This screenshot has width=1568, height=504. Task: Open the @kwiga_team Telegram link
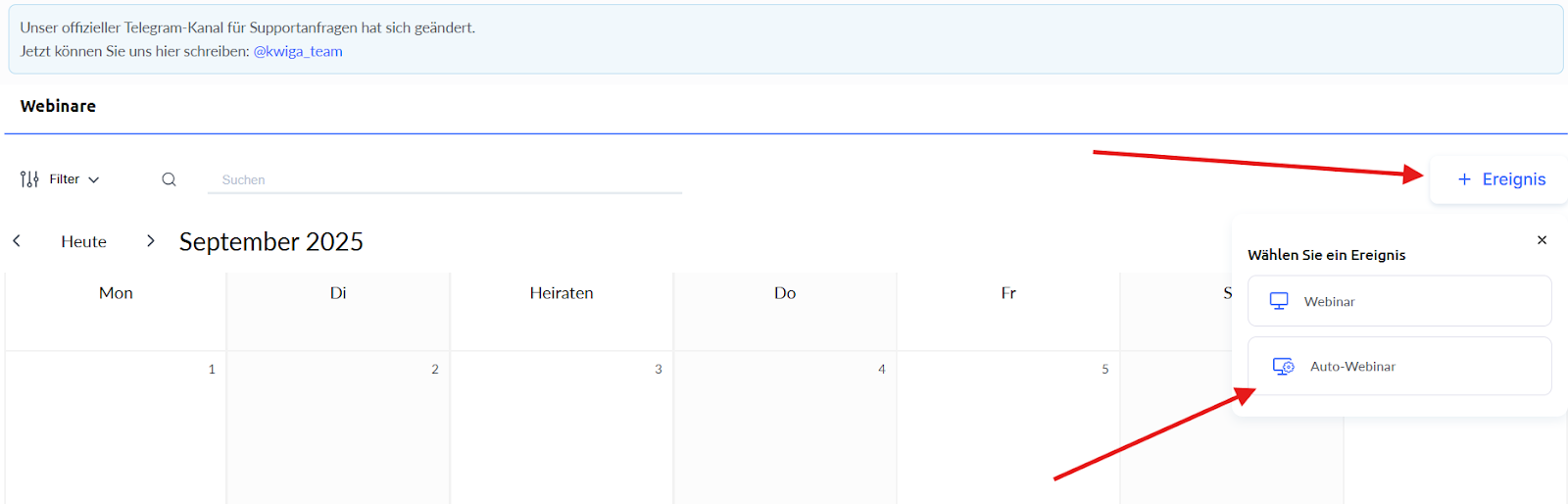298,52
